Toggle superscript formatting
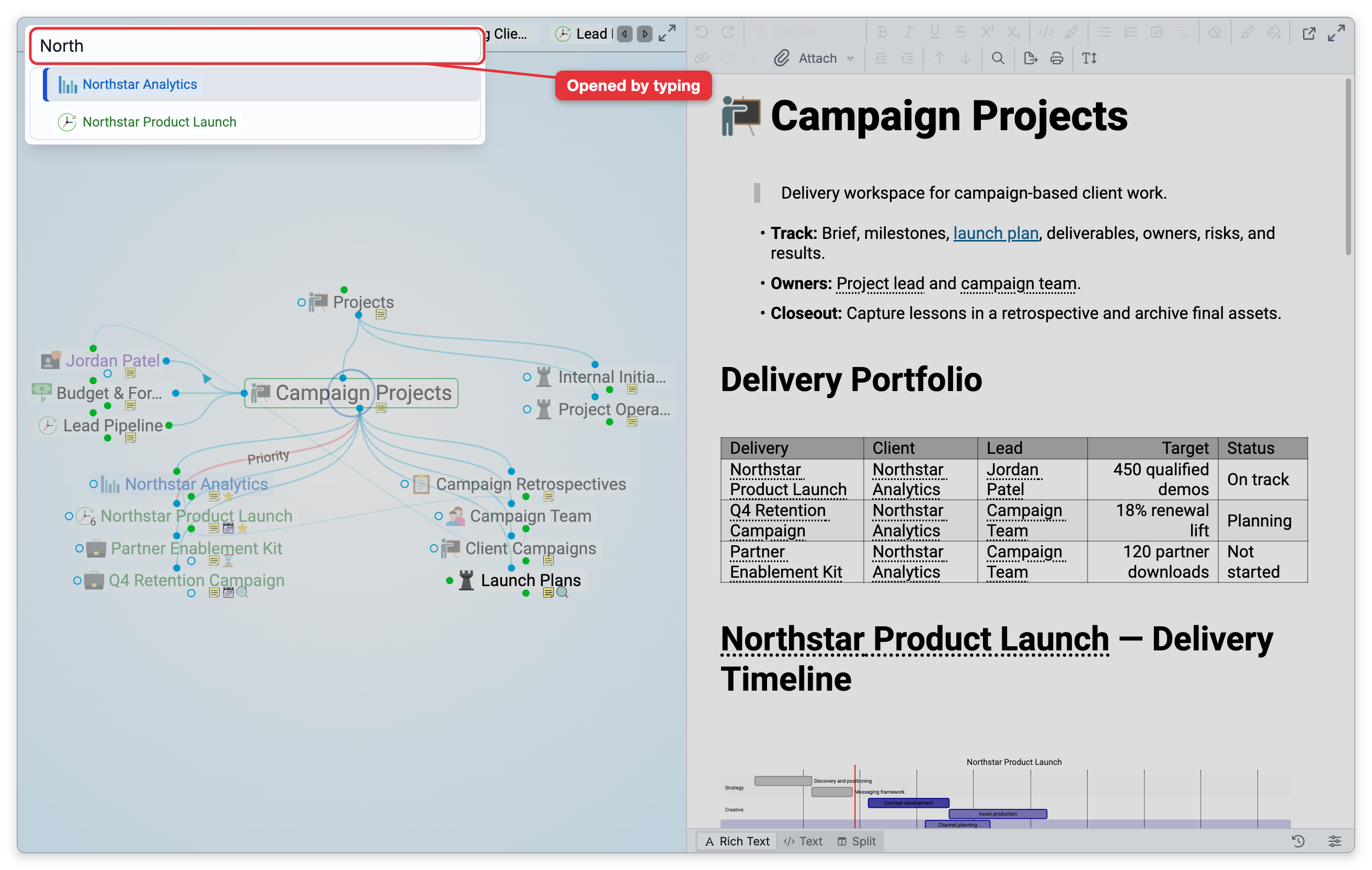 coord(987,32)
